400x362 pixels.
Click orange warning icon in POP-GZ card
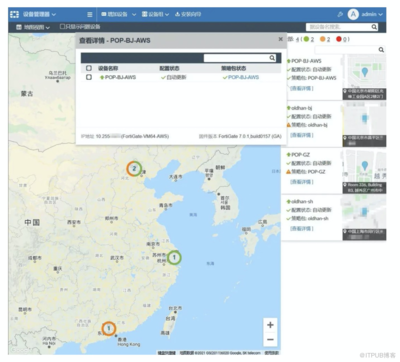click(x=289, y=172)
